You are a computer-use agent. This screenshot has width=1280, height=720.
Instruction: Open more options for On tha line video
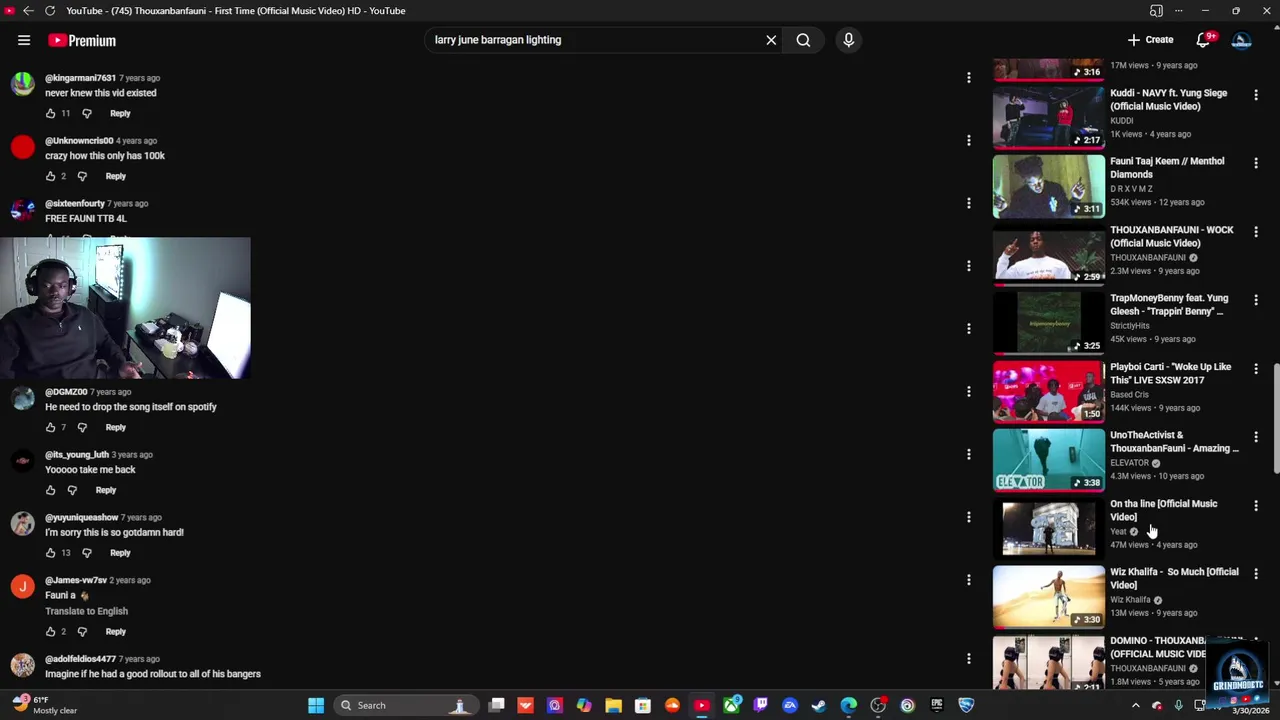click(1256, 505)
